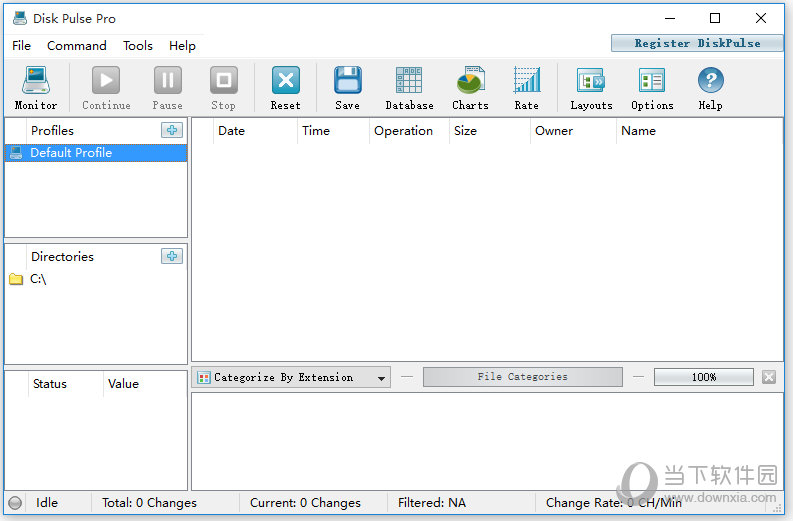
Task: Open the File menu
Action: point(21,45)
